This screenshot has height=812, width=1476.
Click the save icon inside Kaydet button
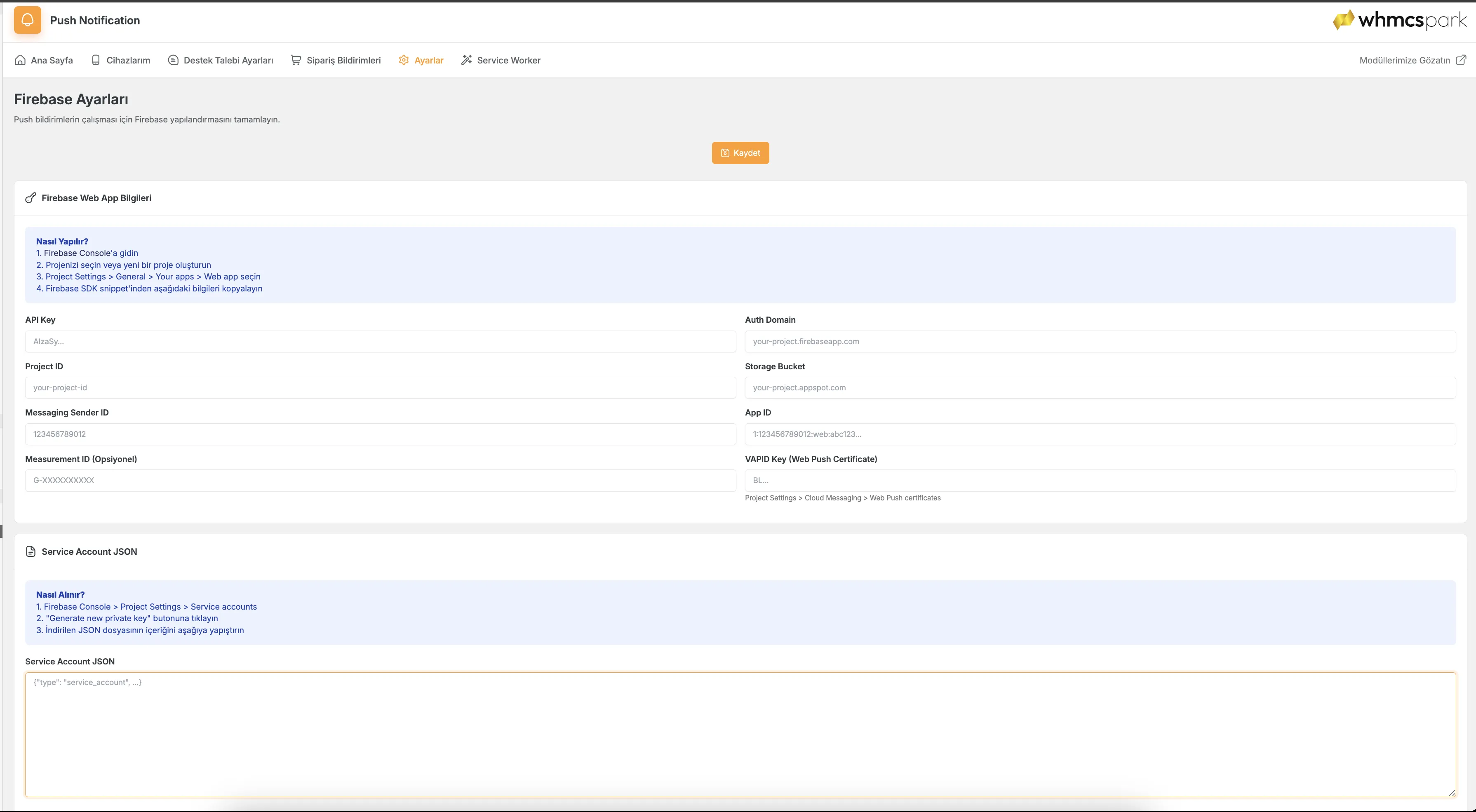725,153
